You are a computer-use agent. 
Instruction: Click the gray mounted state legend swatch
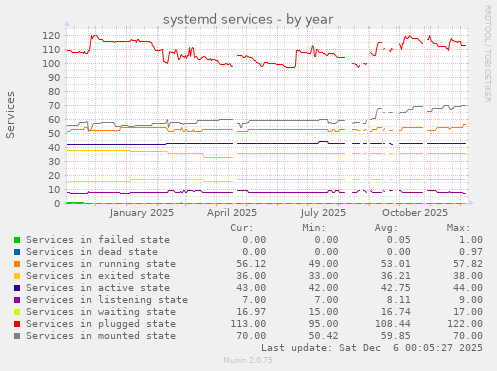17,336
